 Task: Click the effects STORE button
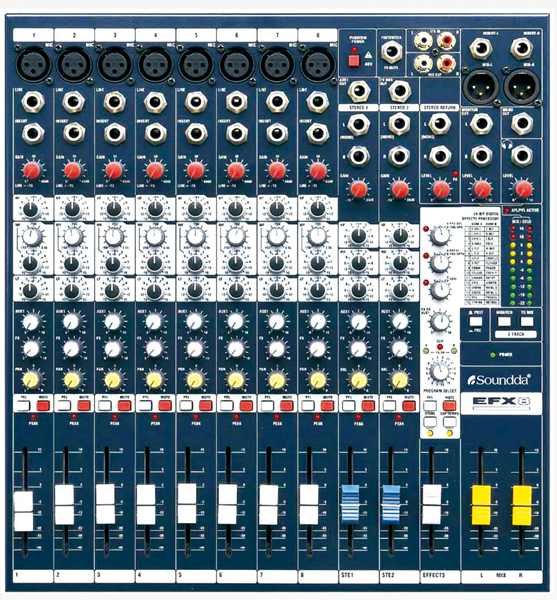tap(430, 422)
